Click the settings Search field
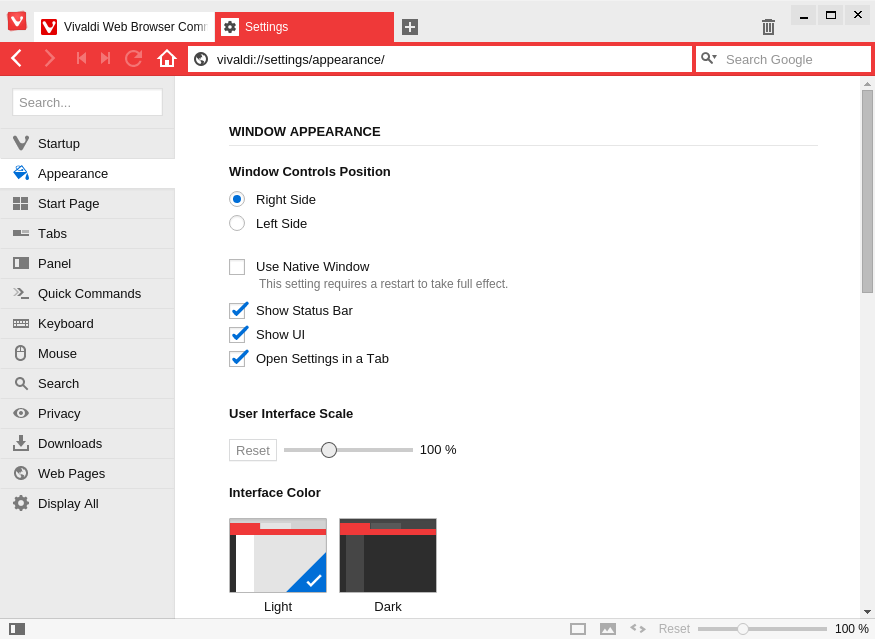The image size is (875, 639). click(88, 102)
